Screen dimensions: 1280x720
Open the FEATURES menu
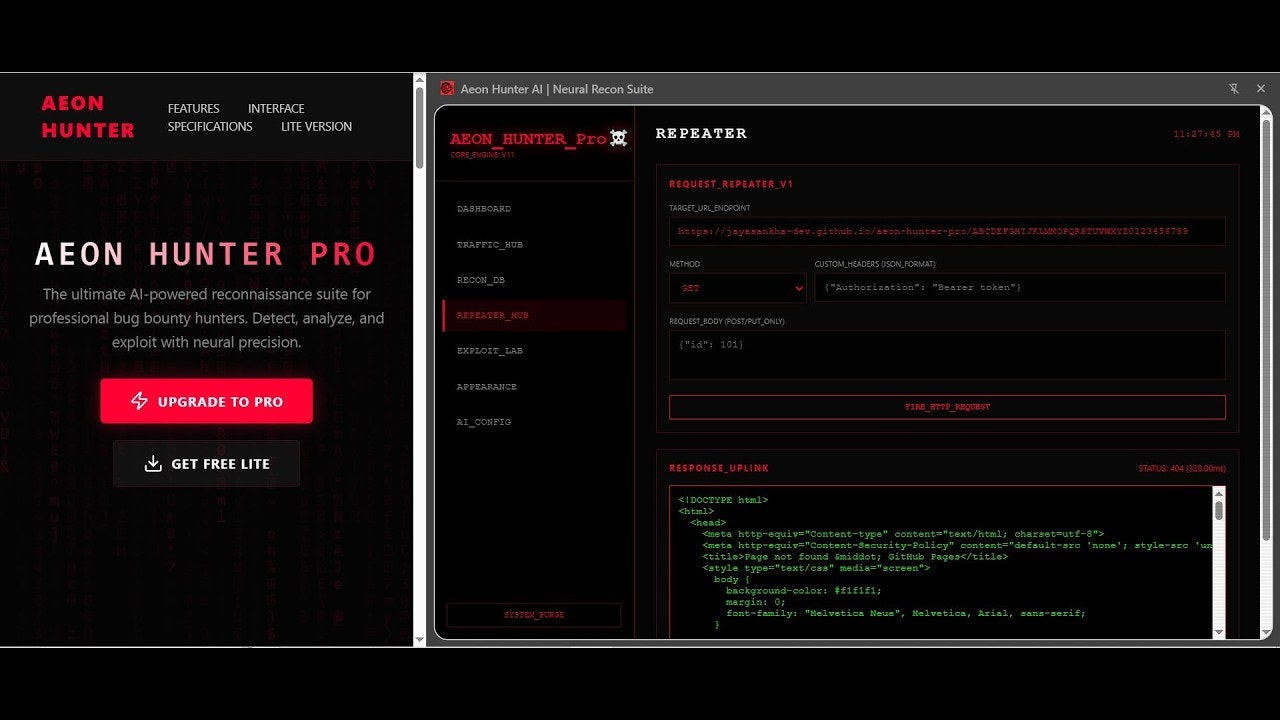tap(193, 108)
